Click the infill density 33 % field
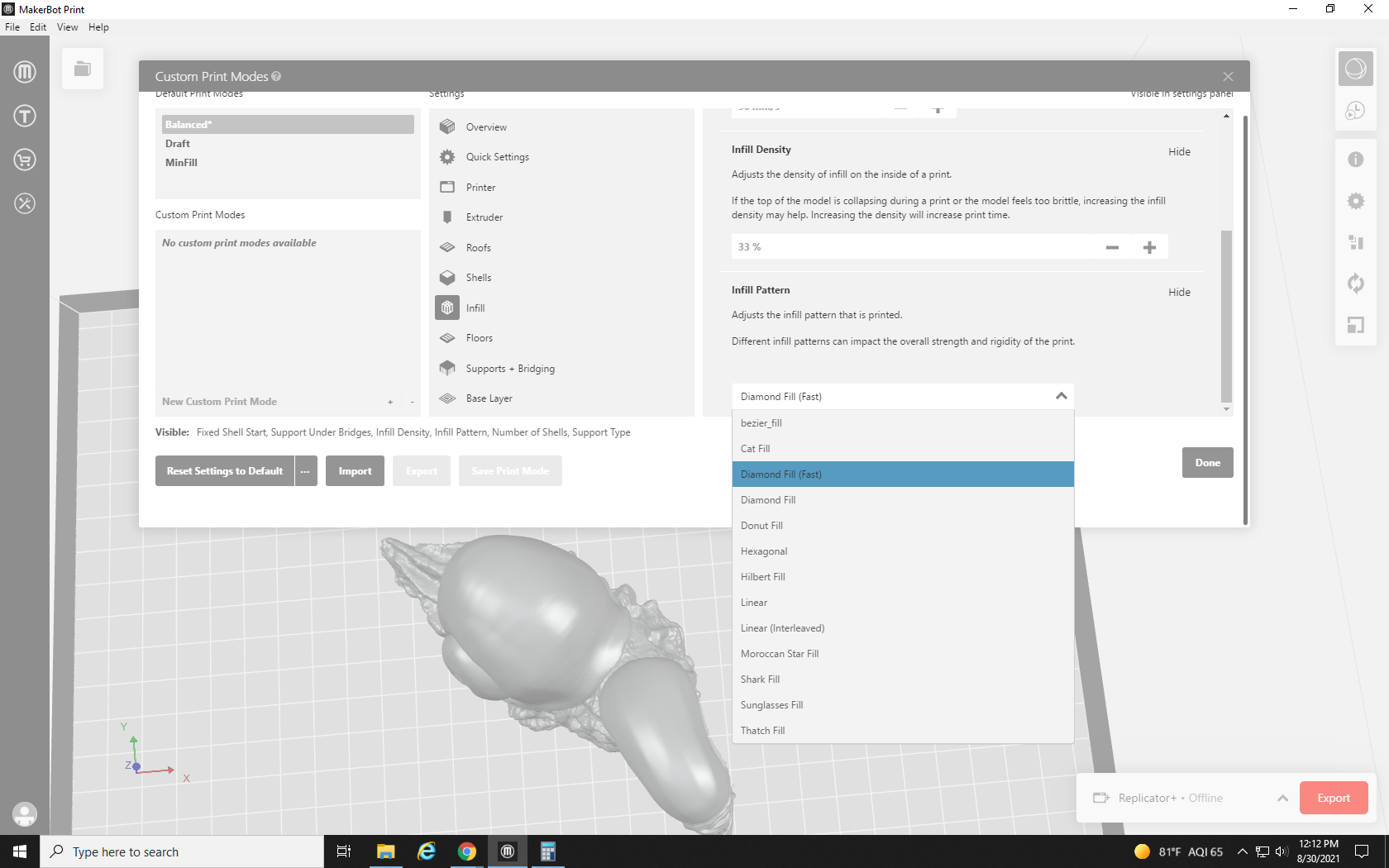This screenshot has height=868, width=1389. (913, 247)
